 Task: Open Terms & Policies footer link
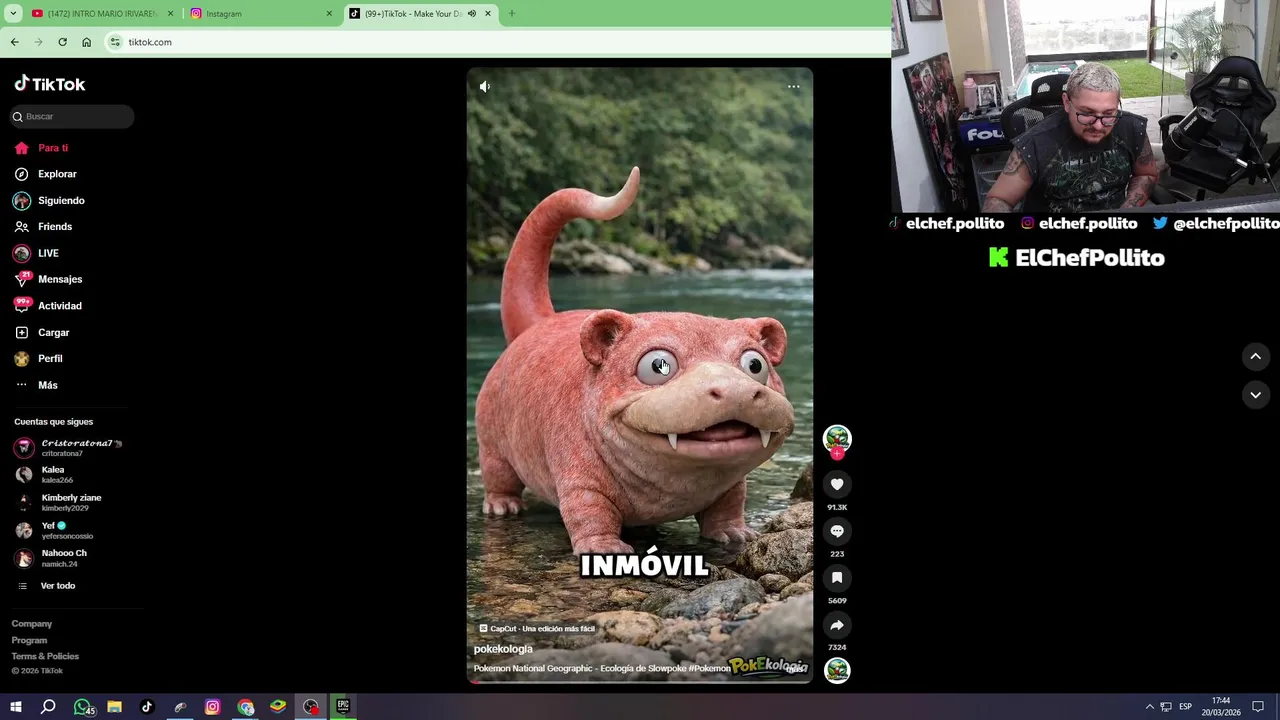(45, 656)
